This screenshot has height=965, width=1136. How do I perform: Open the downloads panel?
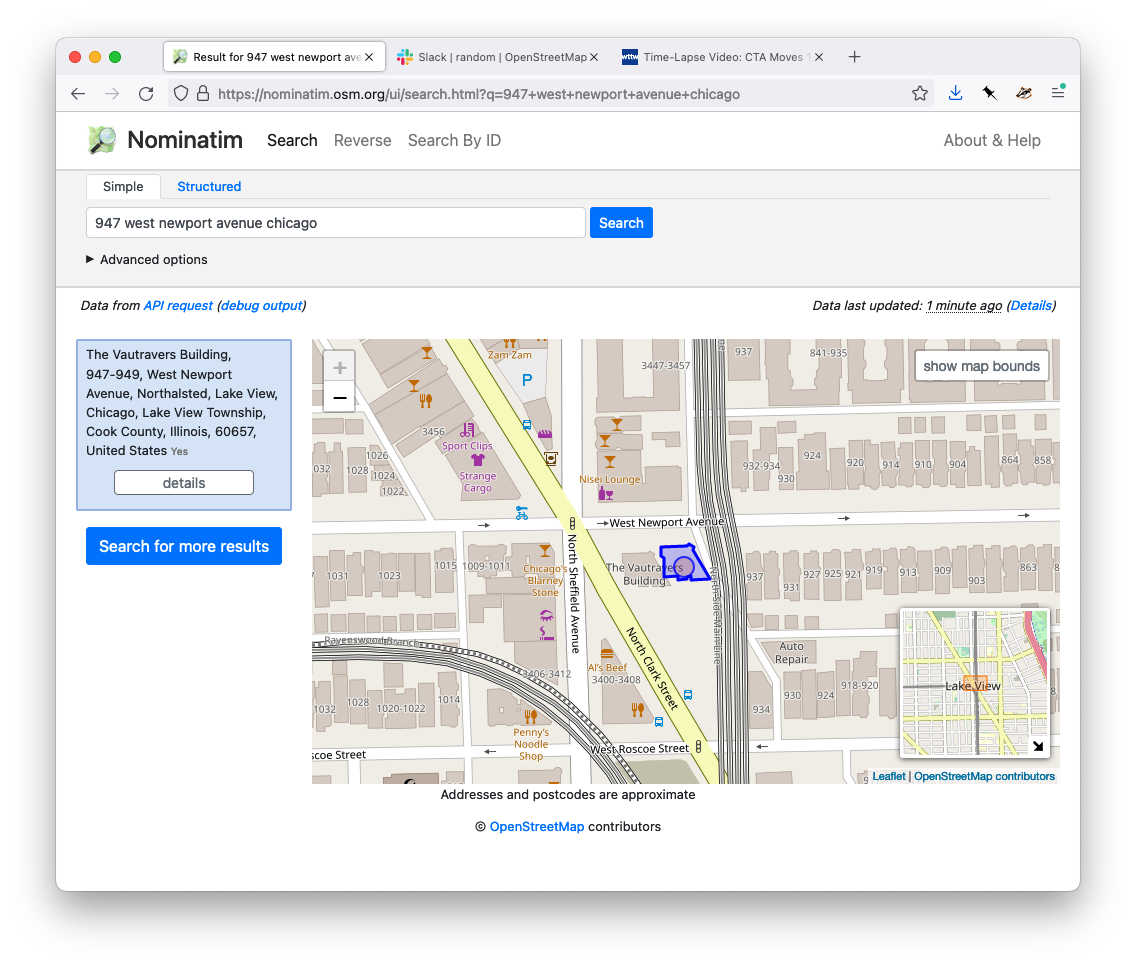tap(955, 93)
